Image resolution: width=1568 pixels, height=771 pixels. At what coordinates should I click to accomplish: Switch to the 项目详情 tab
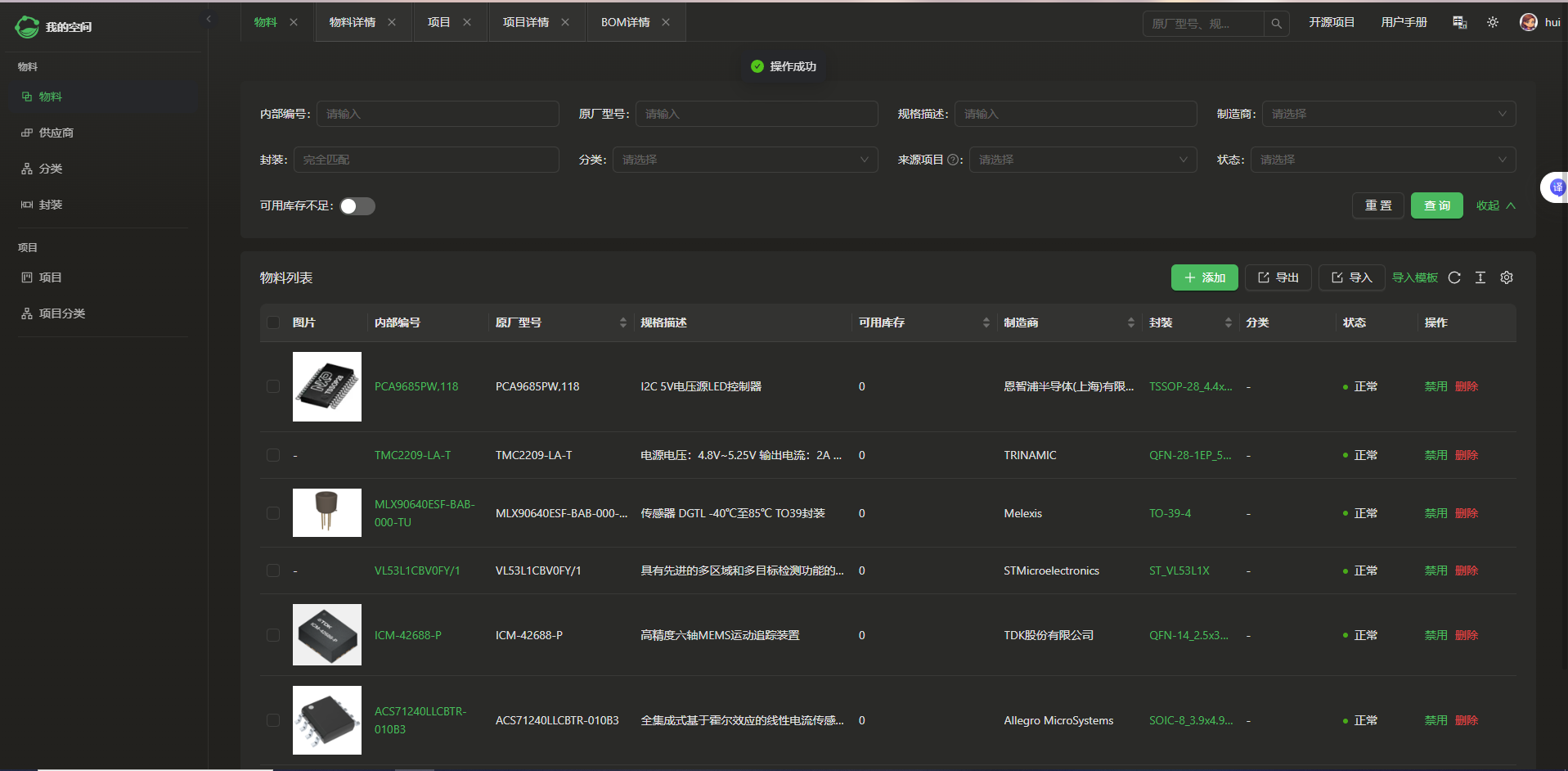tap(526, 22)
